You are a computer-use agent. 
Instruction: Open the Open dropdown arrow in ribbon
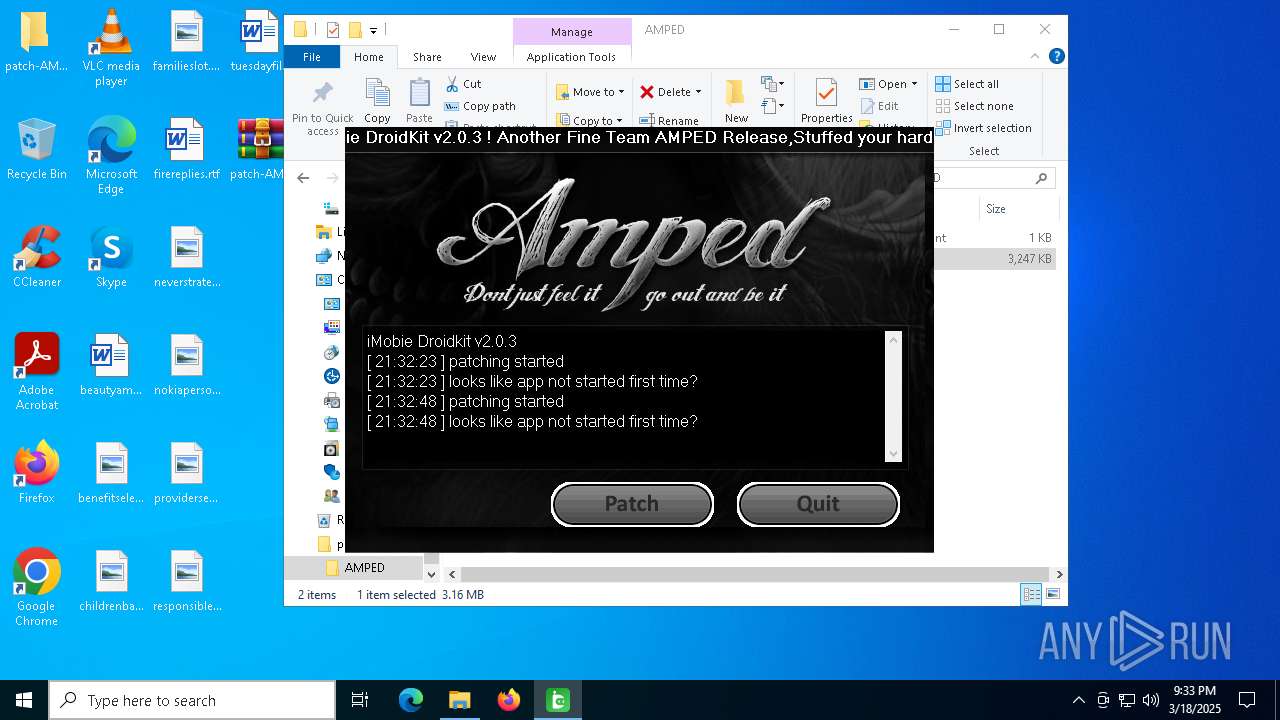[x=914, y=84]
